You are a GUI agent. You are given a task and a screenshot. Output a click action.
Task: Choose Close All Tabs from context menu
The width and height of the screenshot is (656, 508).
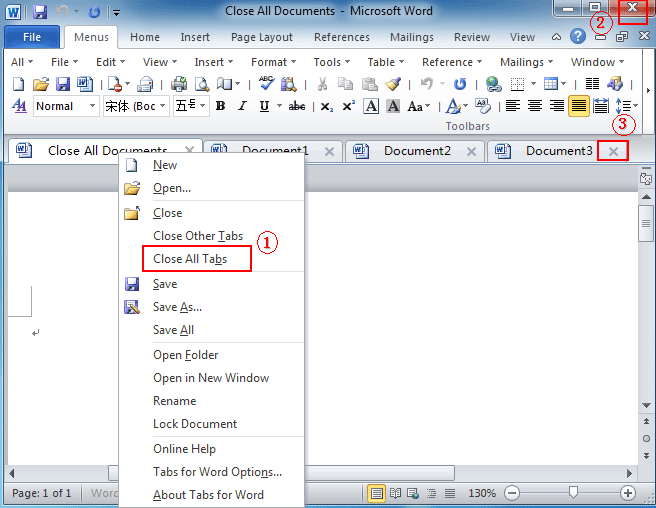click(x=190, y=259)
